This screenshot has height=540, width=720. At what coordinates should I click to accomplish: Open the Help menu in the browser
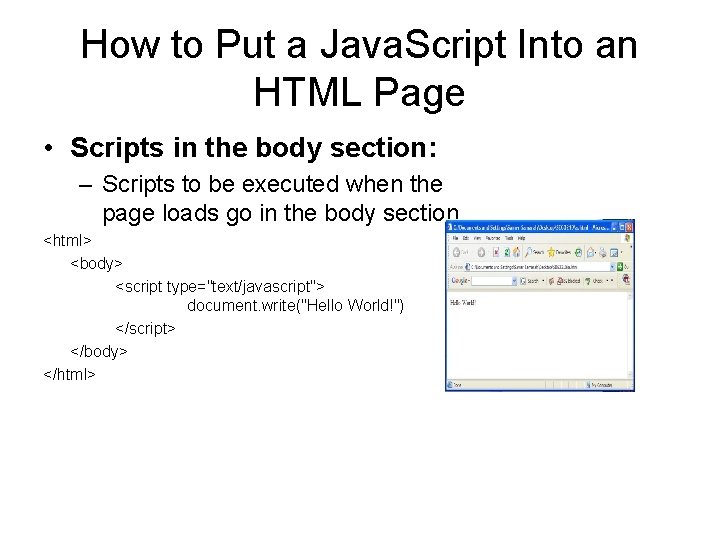tap(522, 238)
